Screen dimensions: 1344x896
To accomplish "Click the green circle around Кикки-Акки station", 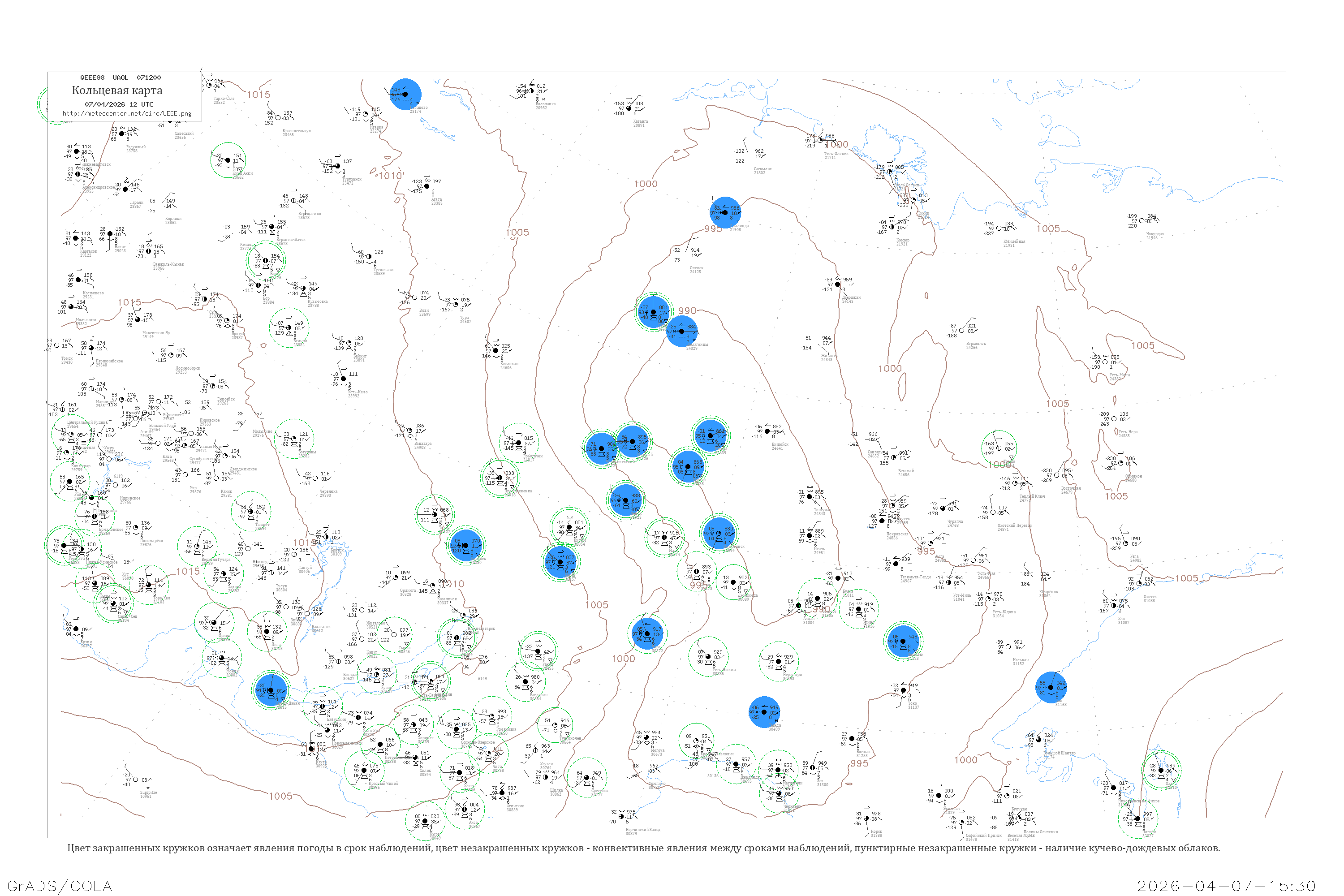I will tap(228, 160).
